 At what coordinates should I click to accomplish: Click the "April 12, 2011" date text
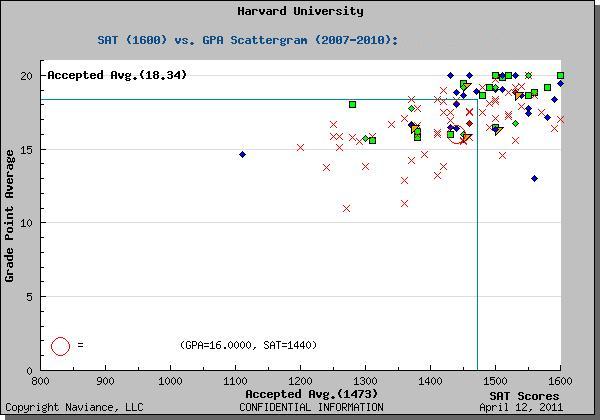pos(521,407)
